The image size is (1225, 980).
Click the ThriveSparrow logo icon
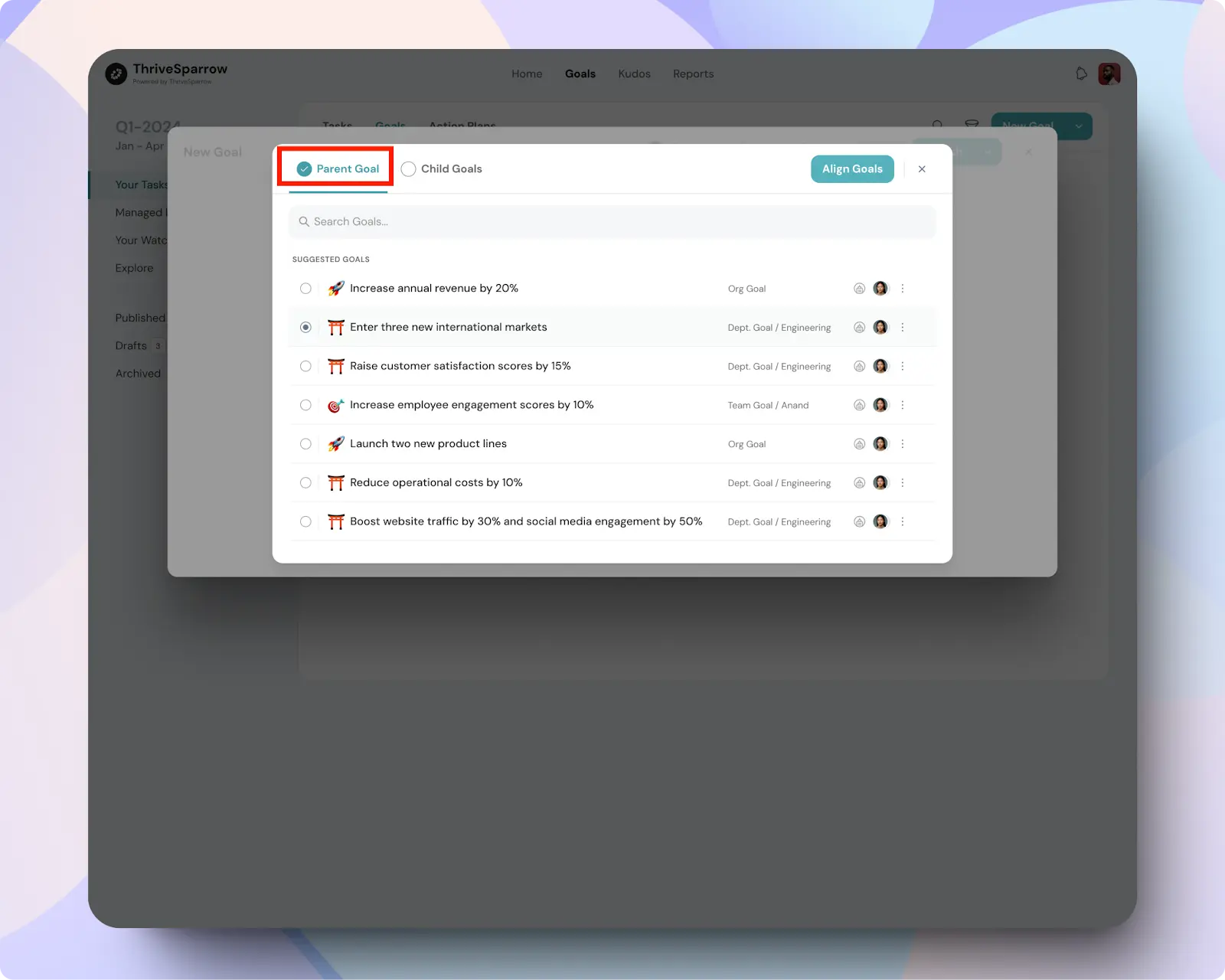pyautogui.click(x=116, y=73)
